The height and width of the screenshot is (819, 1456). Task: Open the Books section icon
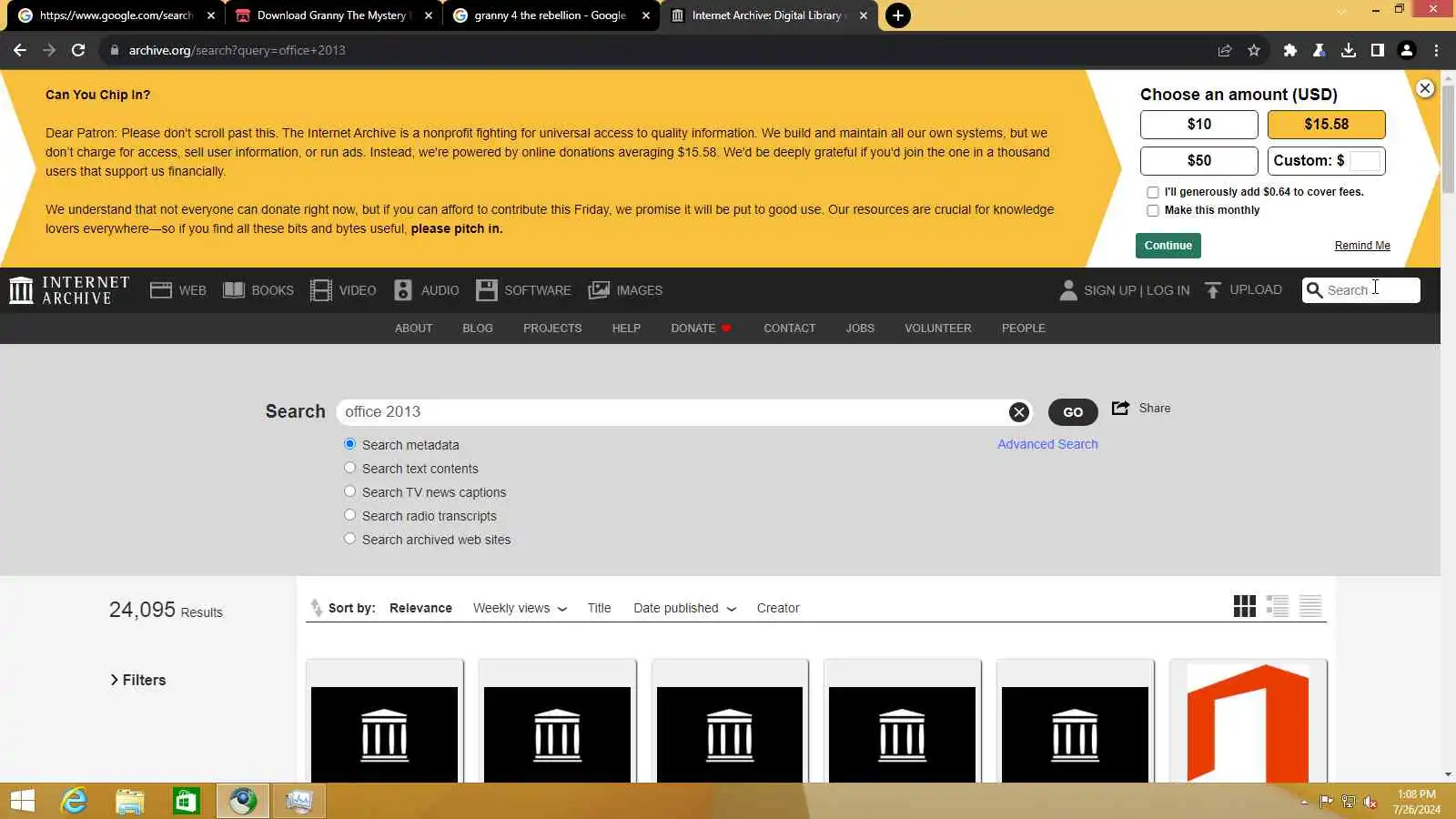click(x=234, y=290)
